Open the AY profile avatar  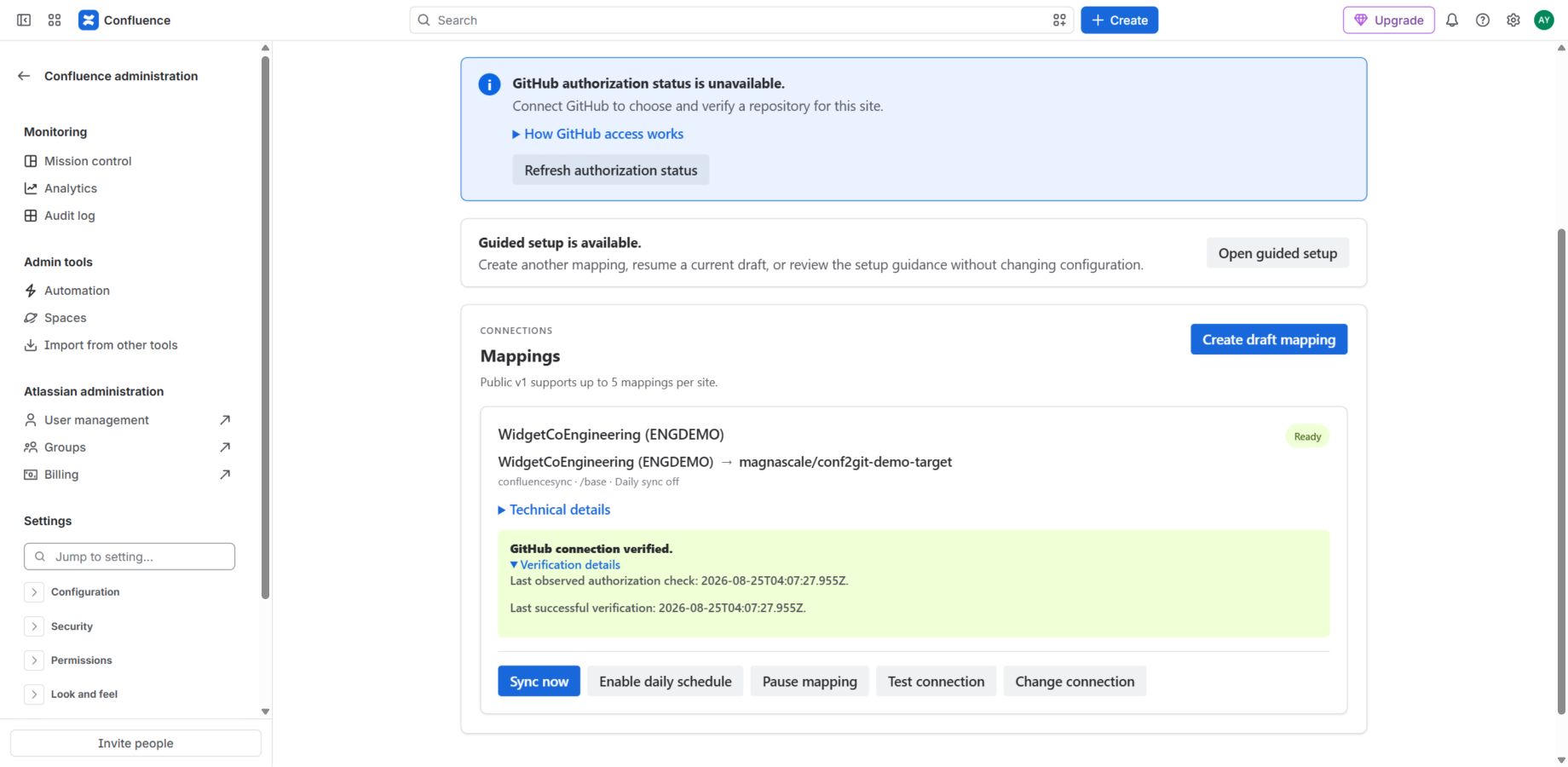[1544, 20]
